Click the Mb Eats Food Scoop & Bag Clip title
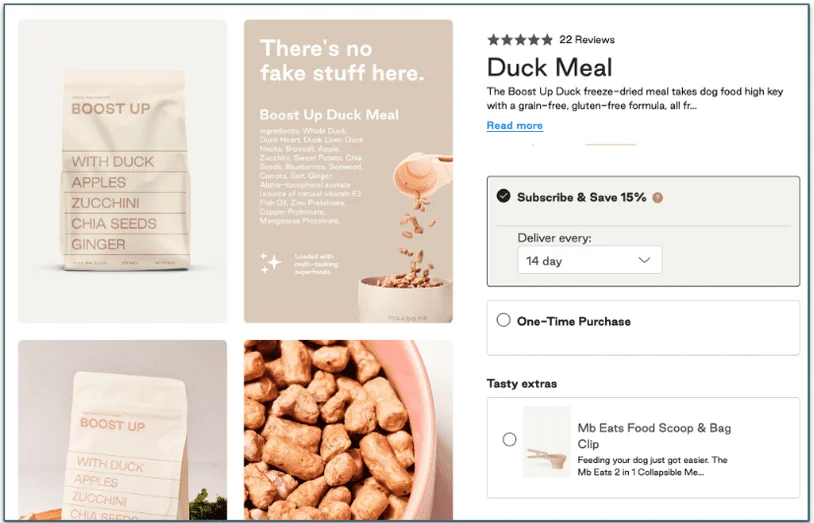This screenshot has height=523, width=814. (654, 436)
